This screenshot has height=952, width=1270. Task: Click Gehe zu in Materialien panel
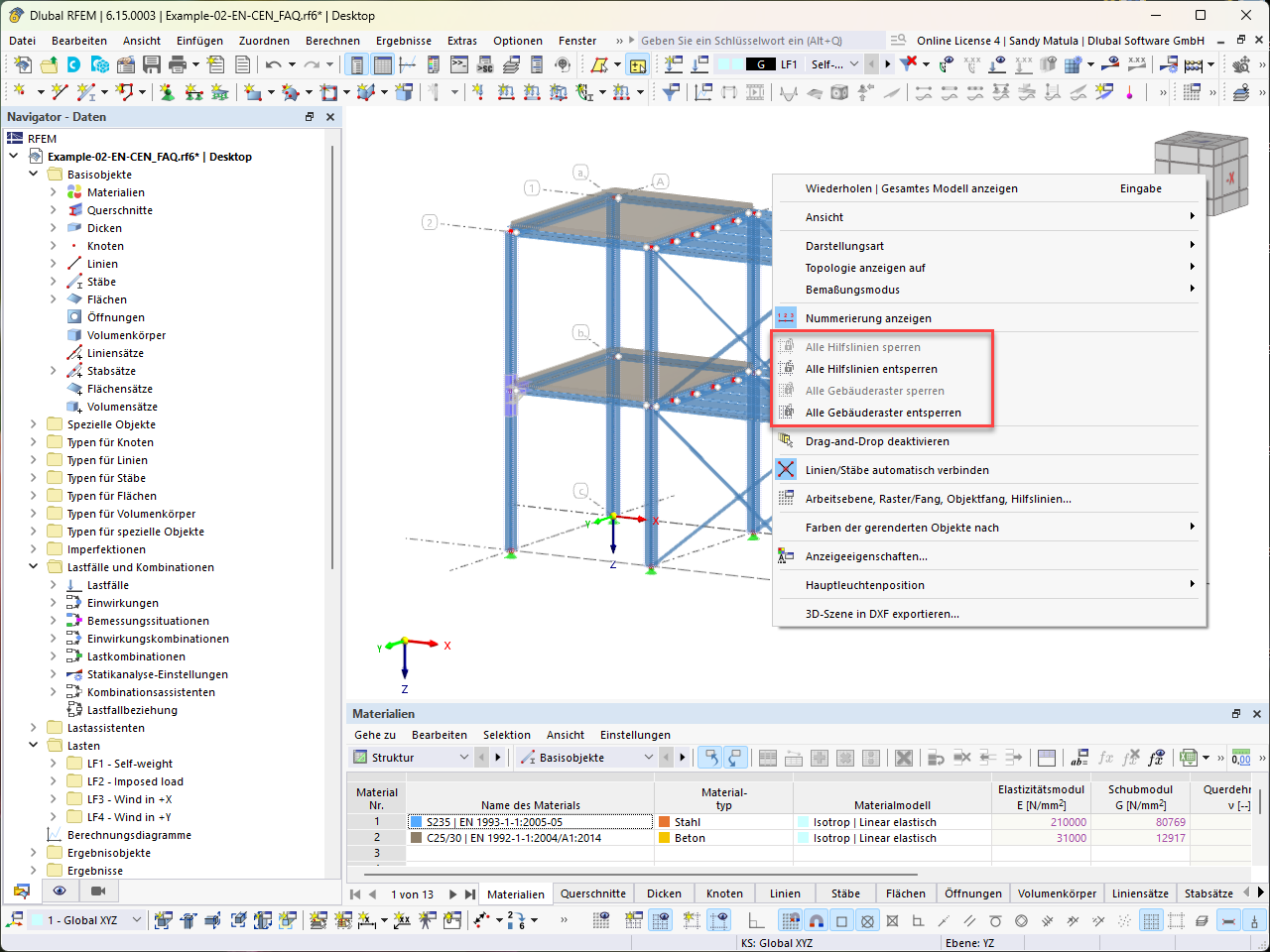coord(375,735)
